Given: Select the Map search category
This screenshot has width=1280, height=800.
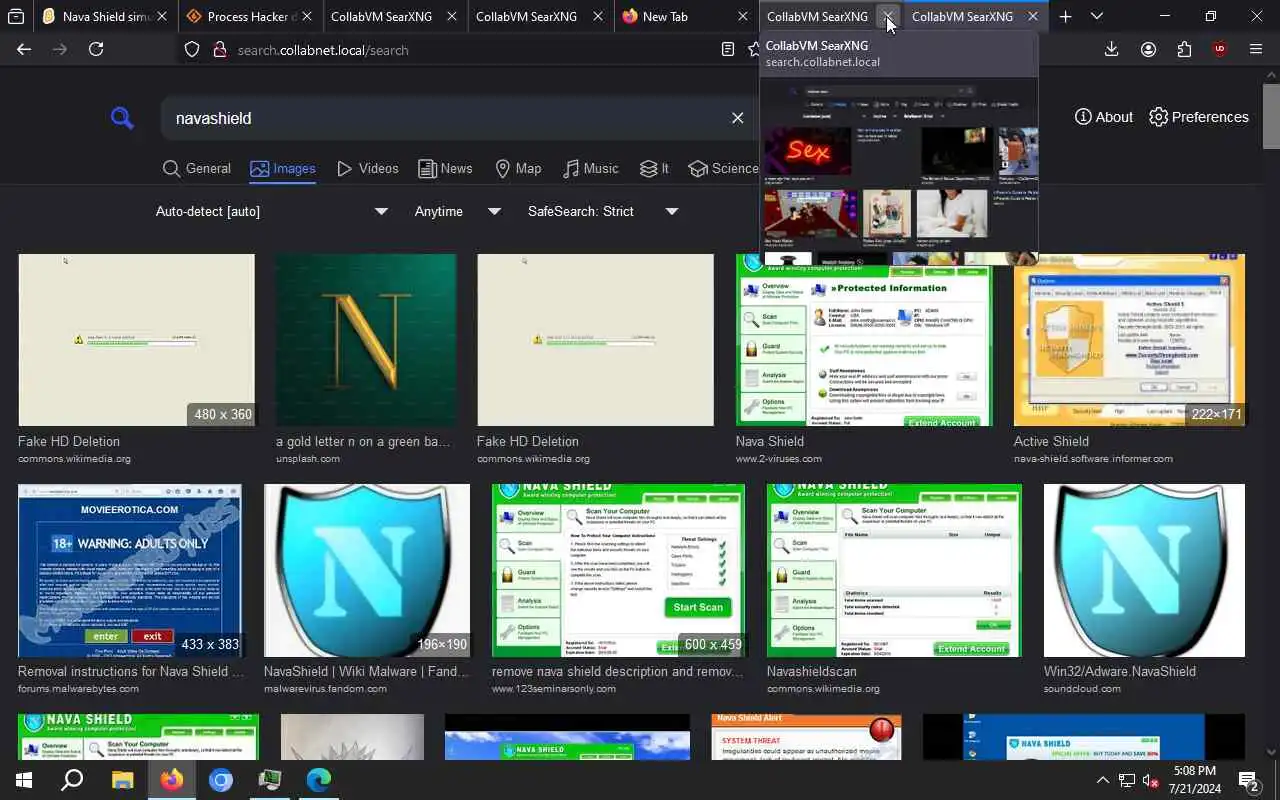Looking at the screenshot, I should click(x=518, y=168).
